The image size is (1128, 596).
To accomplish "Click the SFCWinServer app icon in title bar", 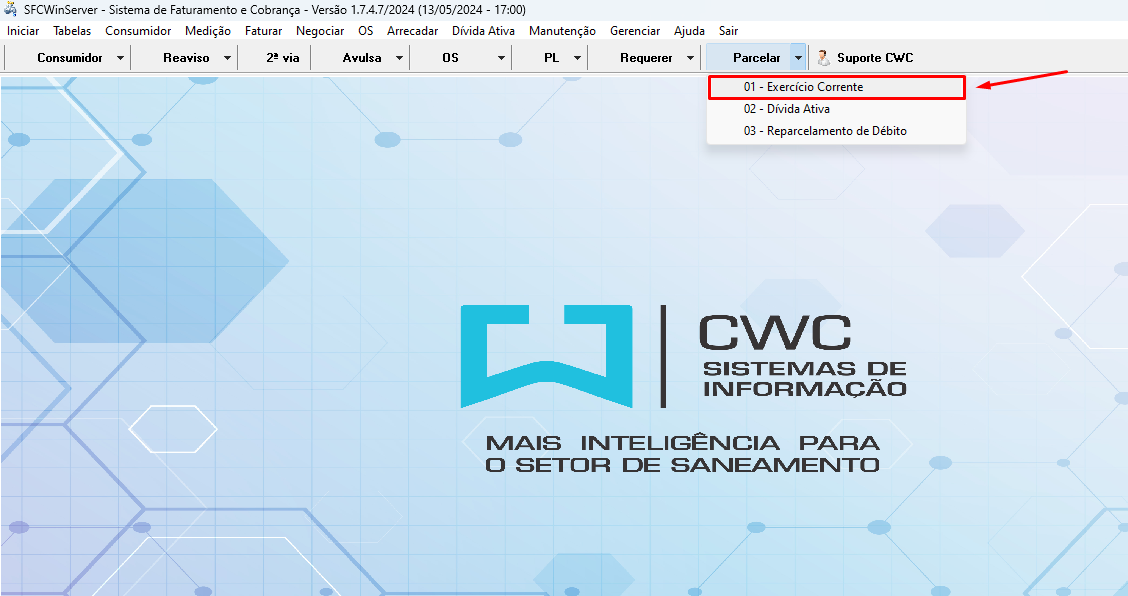I will click(10, 9).
